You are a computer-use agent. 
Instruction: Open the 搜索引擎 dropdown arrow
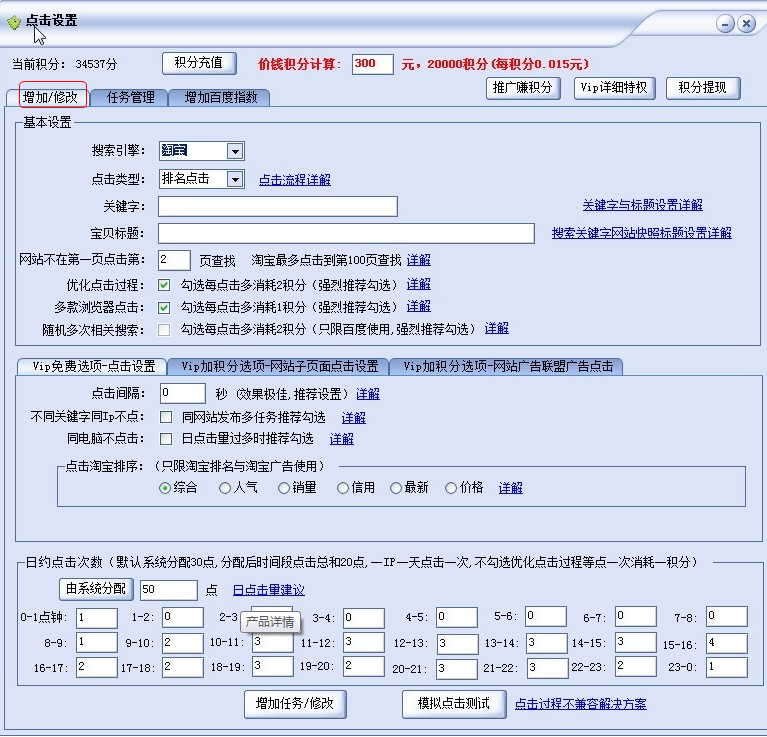(235, 151)
